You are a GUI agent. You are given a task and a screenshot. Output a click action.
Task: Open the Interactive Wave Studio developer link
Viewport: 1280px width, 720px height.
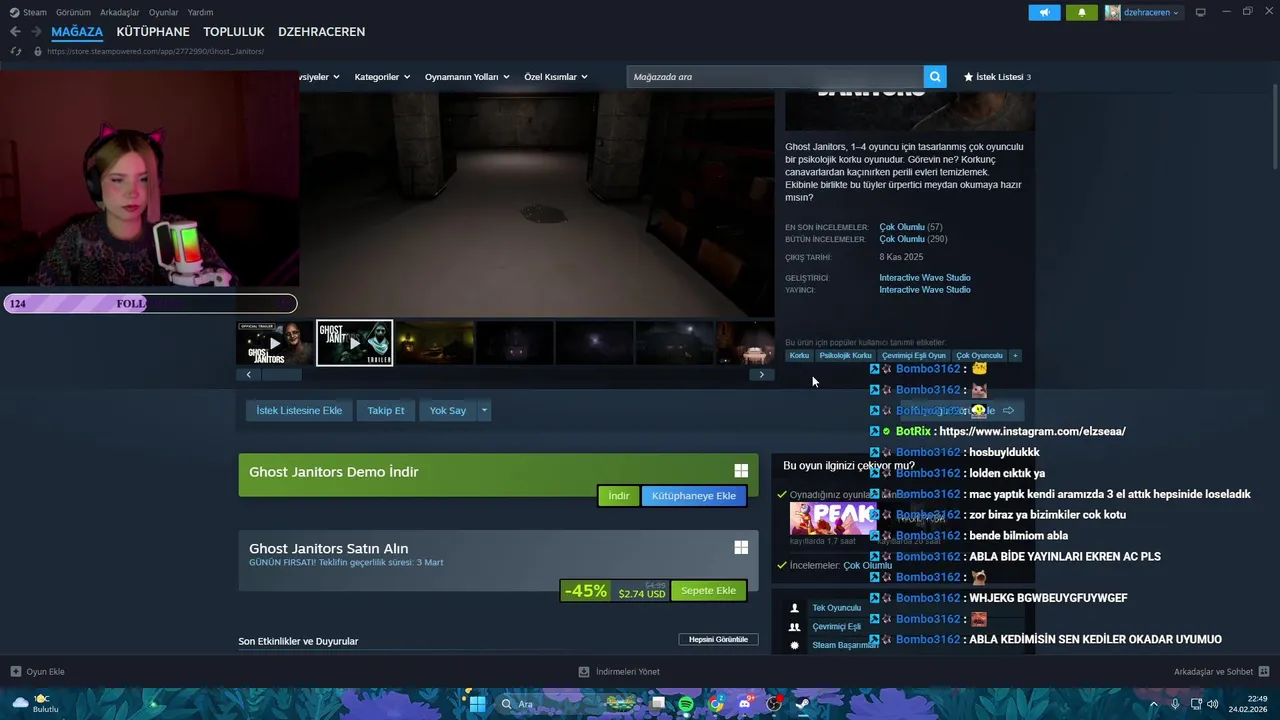(x=925, y=278)
